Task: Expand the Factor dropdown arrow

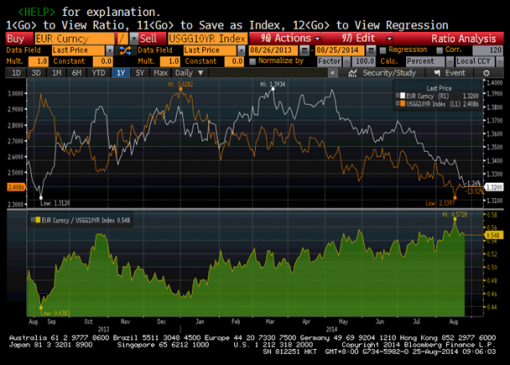Action: click(x=347, y=62)
